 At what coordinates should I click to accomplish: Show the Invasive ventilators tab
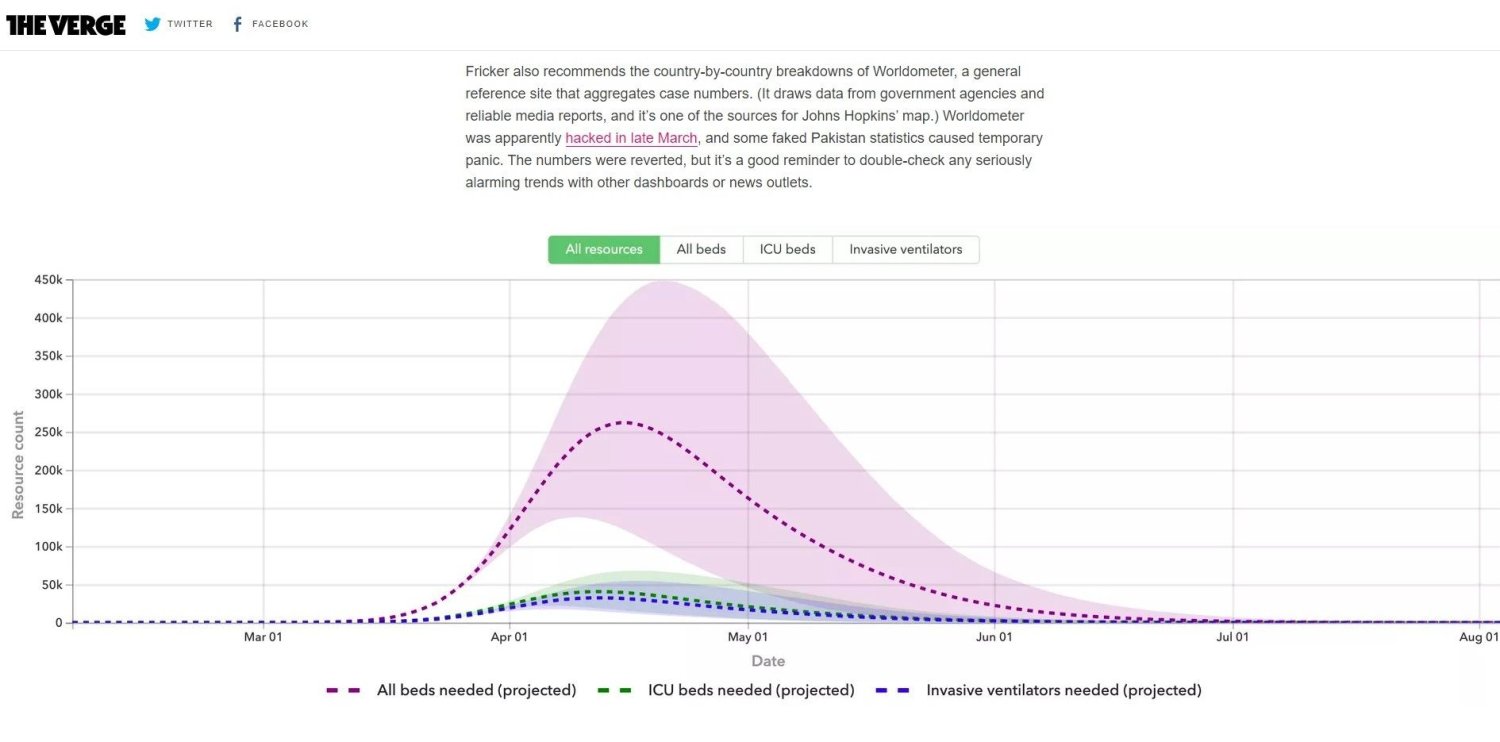click(905, 249)
